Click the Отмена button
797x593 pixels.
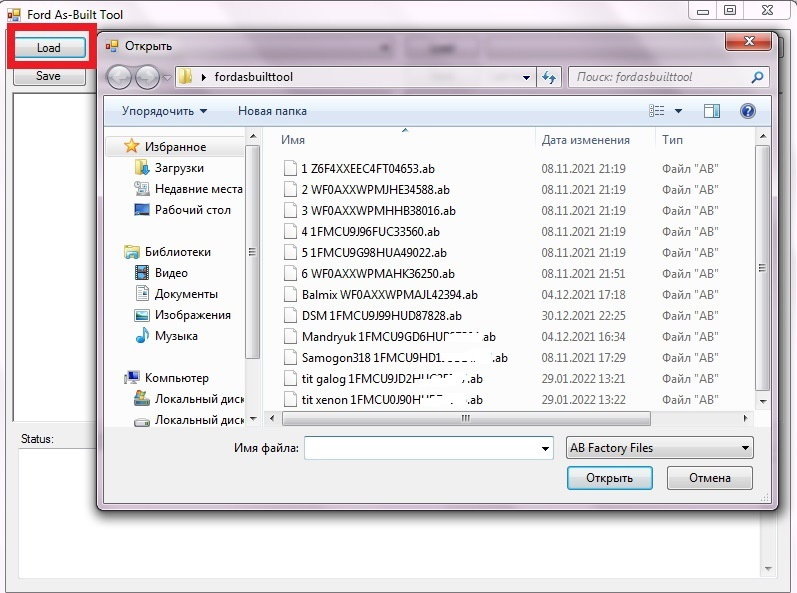(710, 478)
